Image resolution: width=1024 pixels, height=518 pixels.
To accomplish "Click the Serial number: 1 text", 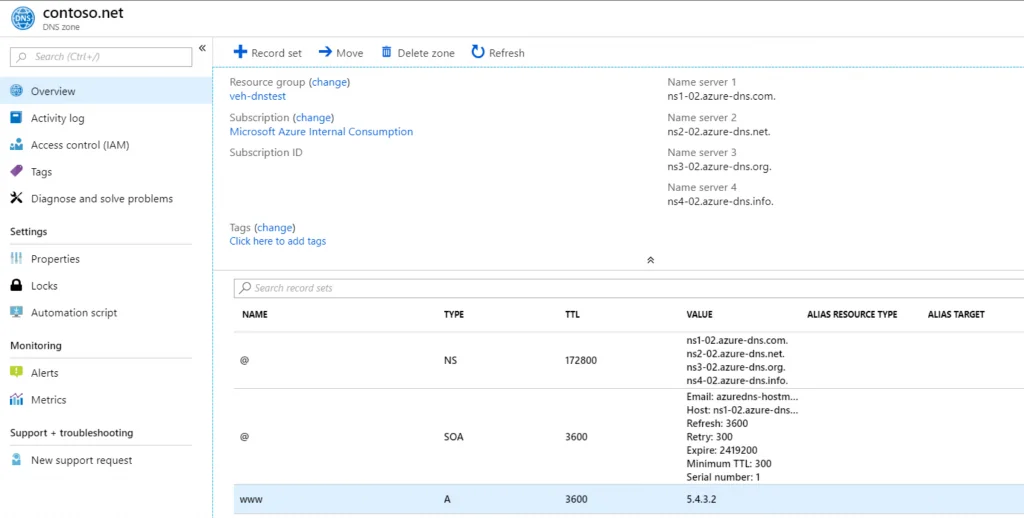I will (x=724, y=477).
